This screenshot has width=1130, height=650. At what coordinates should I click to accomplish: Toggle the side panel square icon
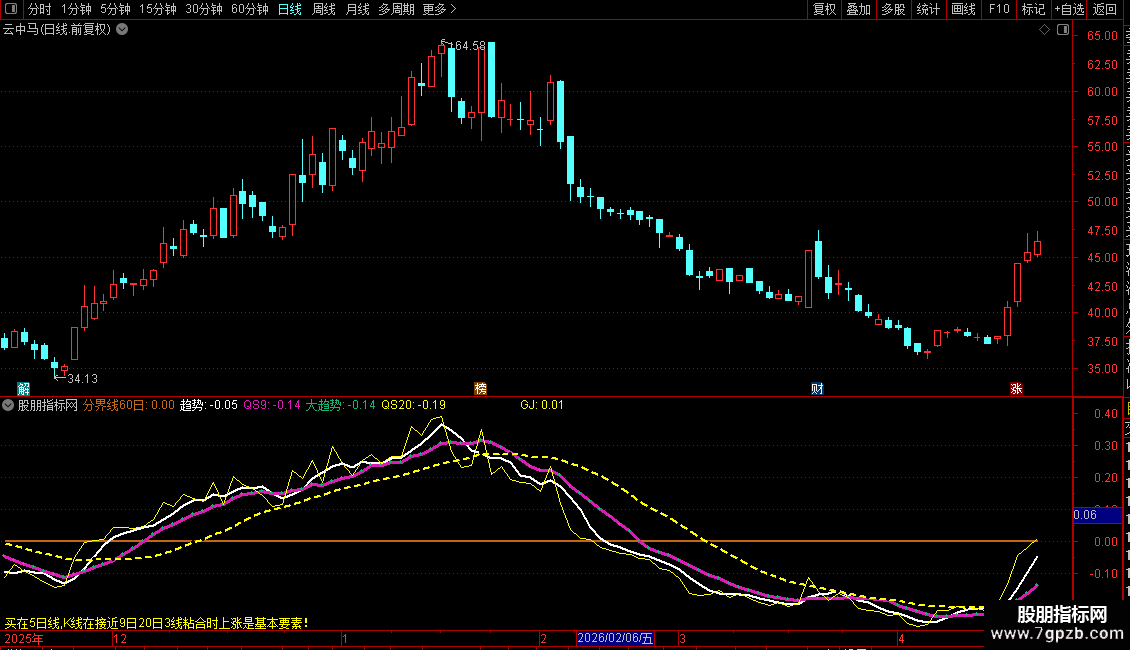click(1063, 30)
